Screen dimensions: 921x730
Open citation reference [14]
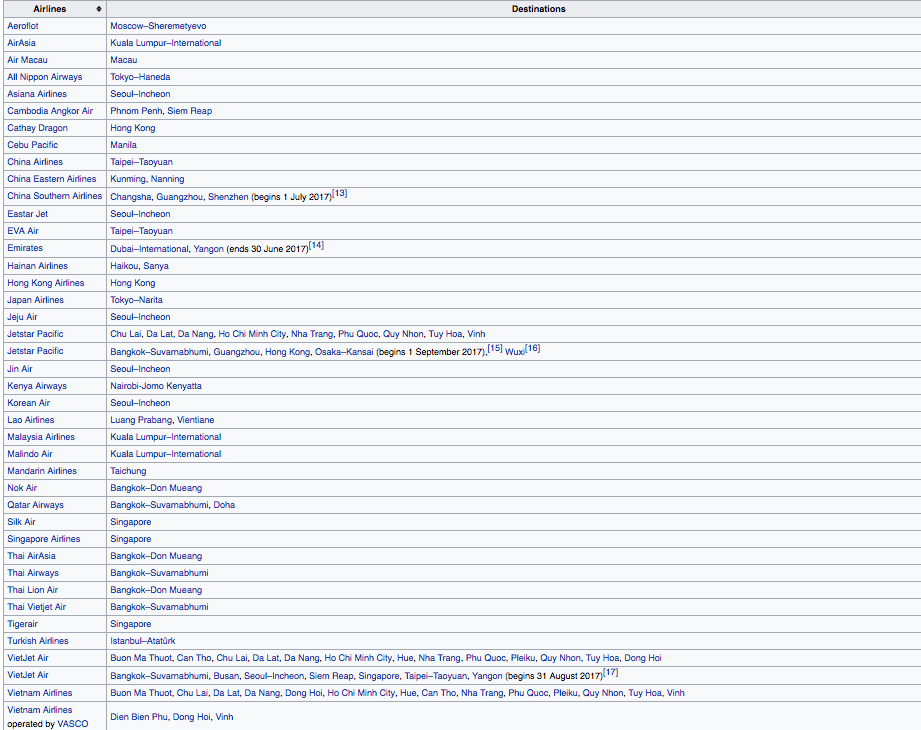pyautogui.click(x=317, y=245)
